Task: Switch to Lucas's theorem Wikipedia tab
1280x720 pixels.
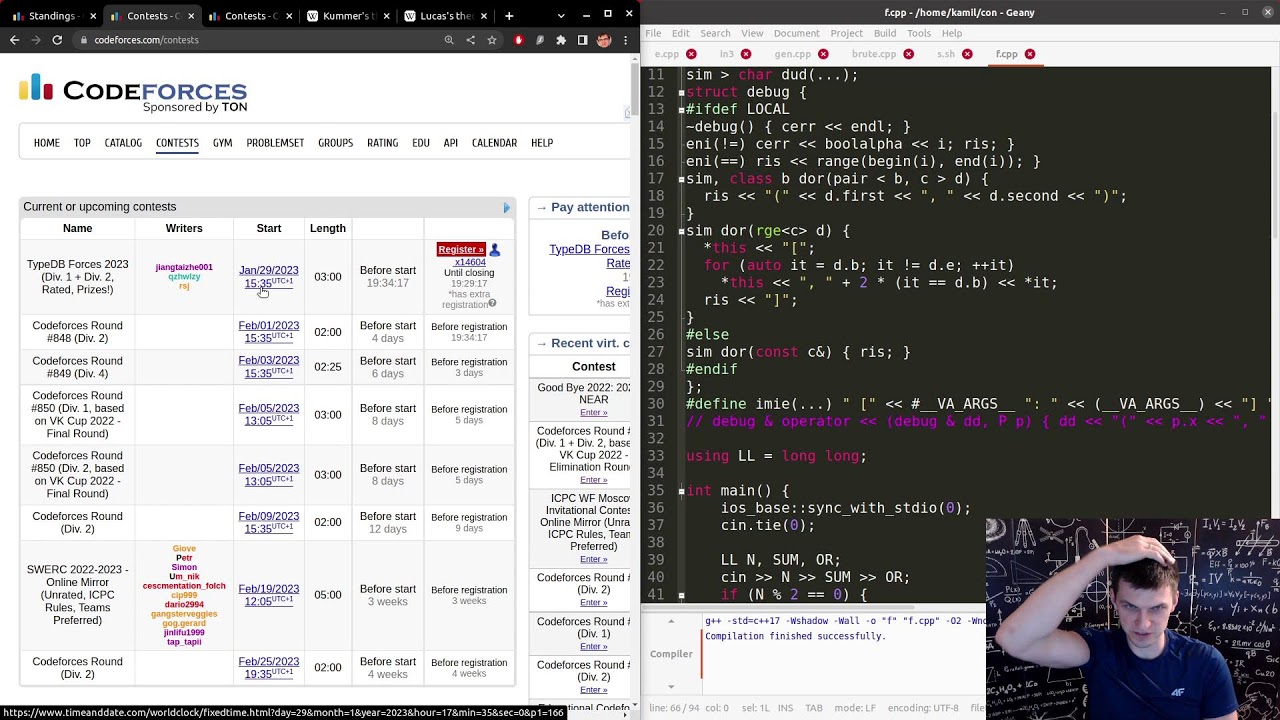Action: (x=443, y=16)
